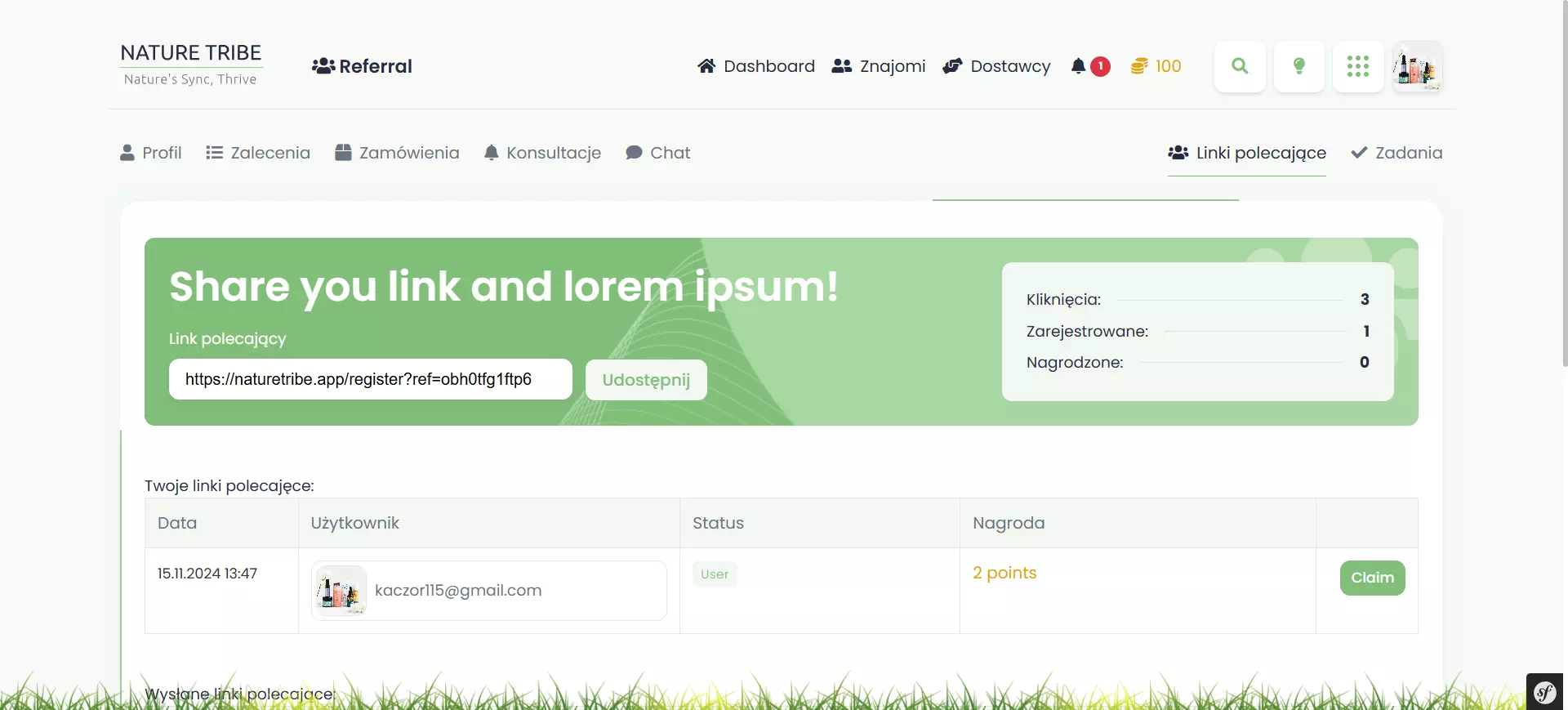This screenshot has width=1568, height=710.
Task: Open the Znajomi friends page
Action: [x=879, y=66]
